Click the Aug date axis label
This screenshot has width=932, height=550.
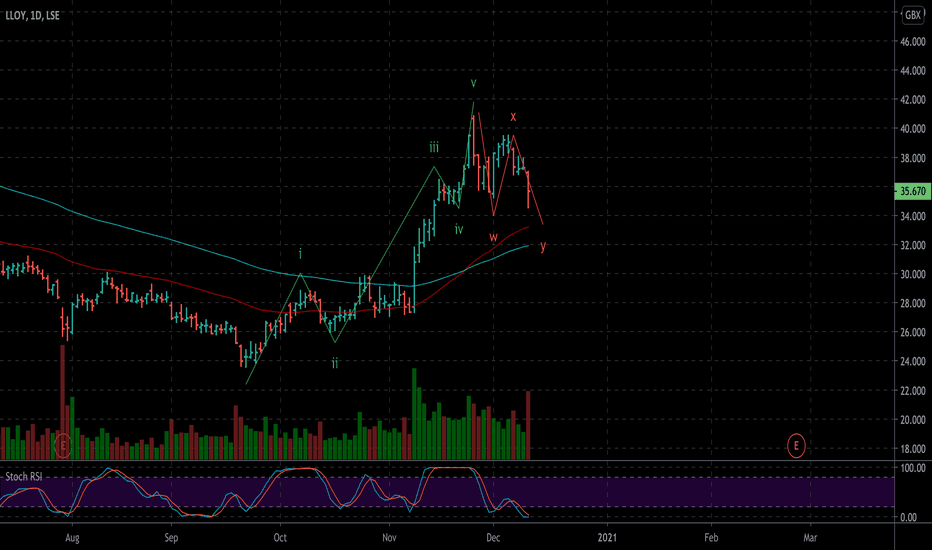[72, 538]
